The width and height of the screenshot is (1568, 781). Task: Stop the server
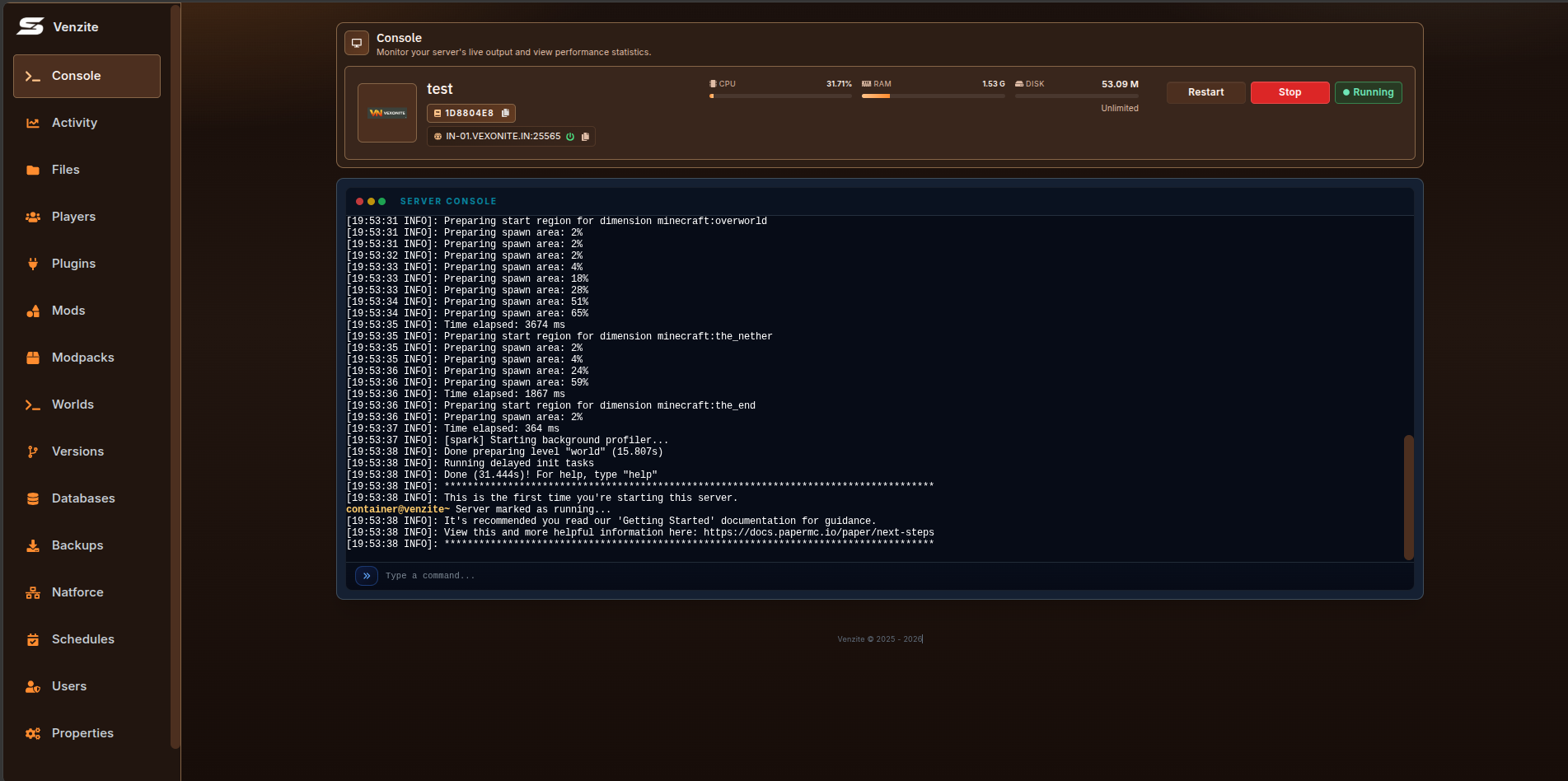[1290, 92]
